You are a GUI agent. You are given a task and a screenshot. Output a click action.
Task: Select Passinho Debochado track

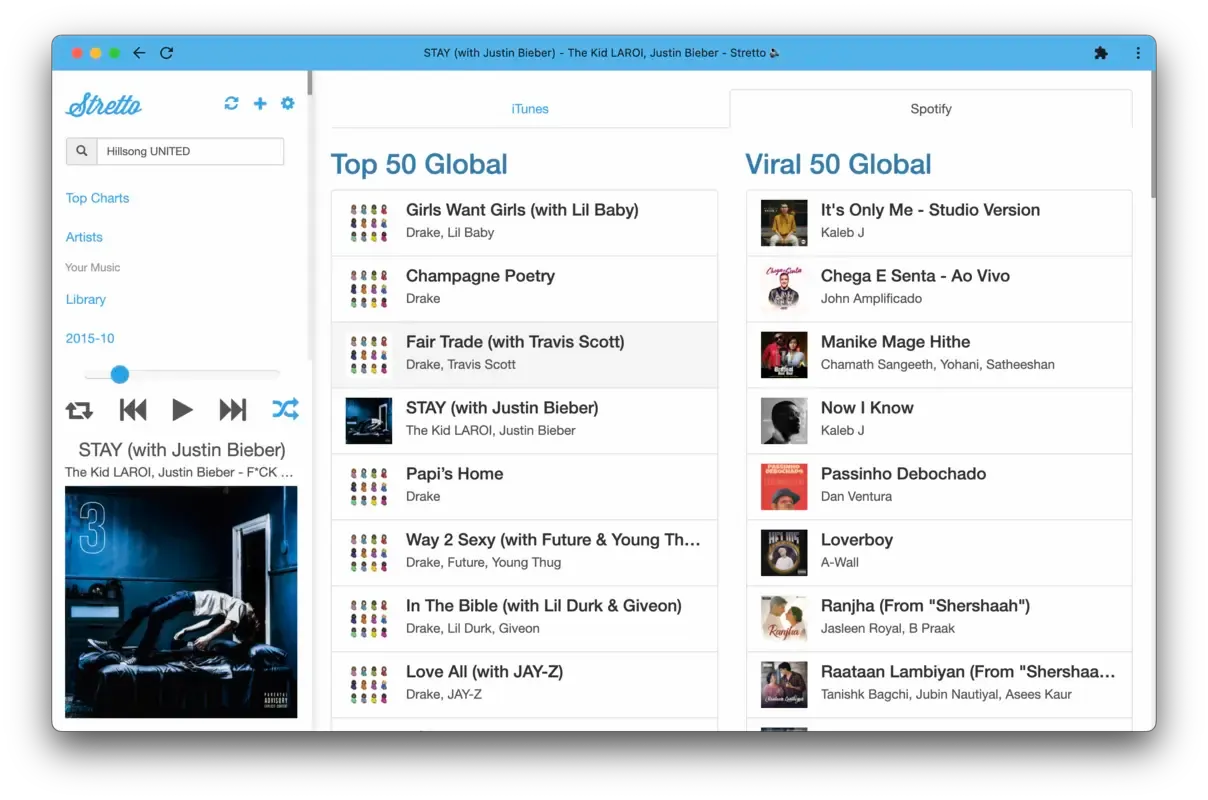pyautogui.click(x=939, y=487)
